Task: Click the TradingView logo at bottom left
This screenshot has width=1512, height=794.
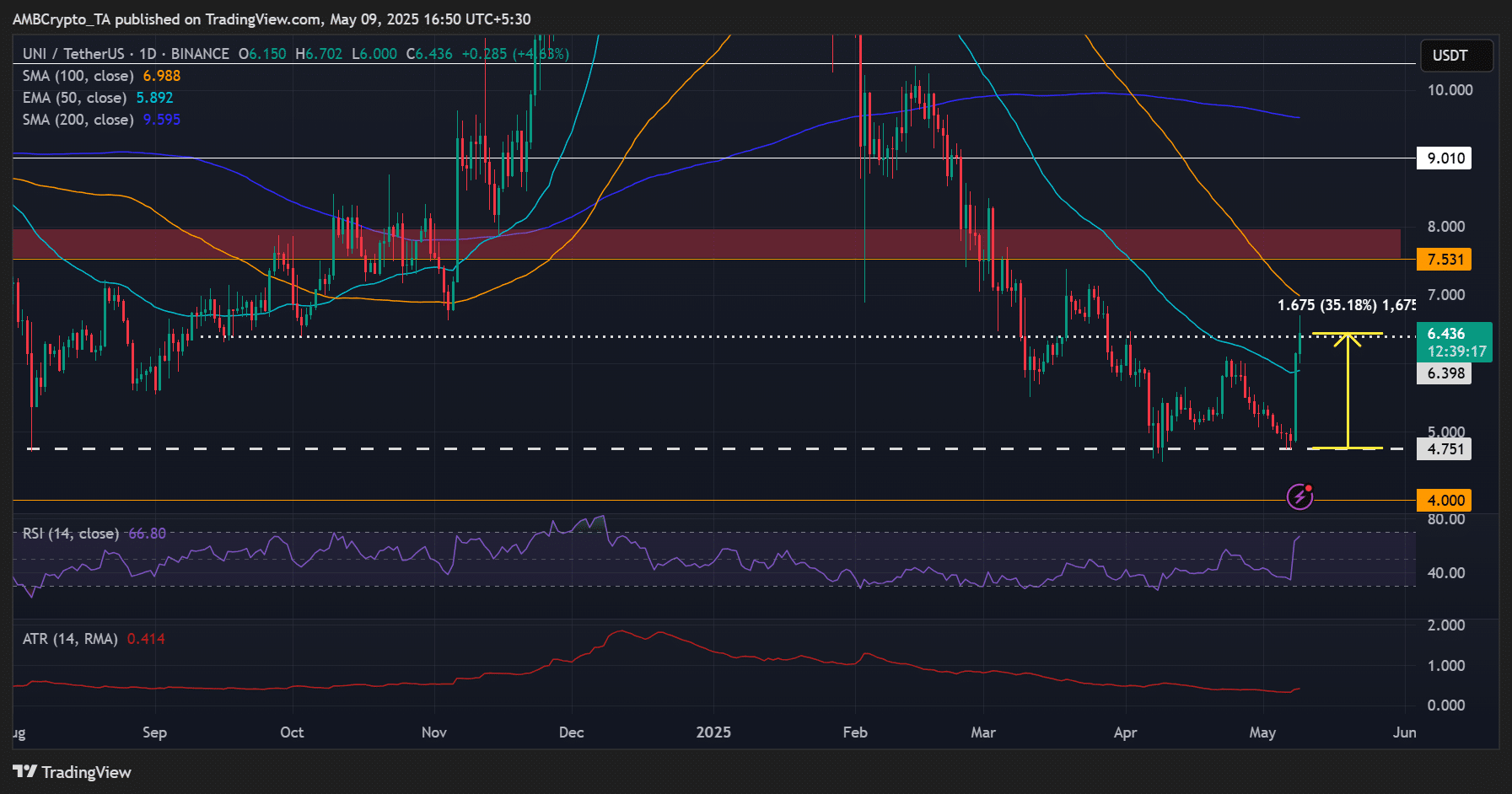Action: (73, 772)
